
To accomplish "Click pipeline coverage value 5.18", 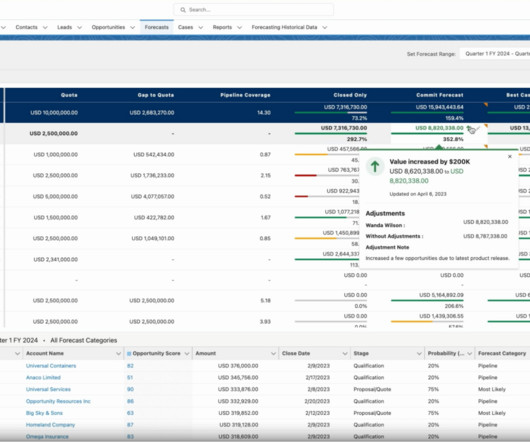I will click(x=265, y=300).
